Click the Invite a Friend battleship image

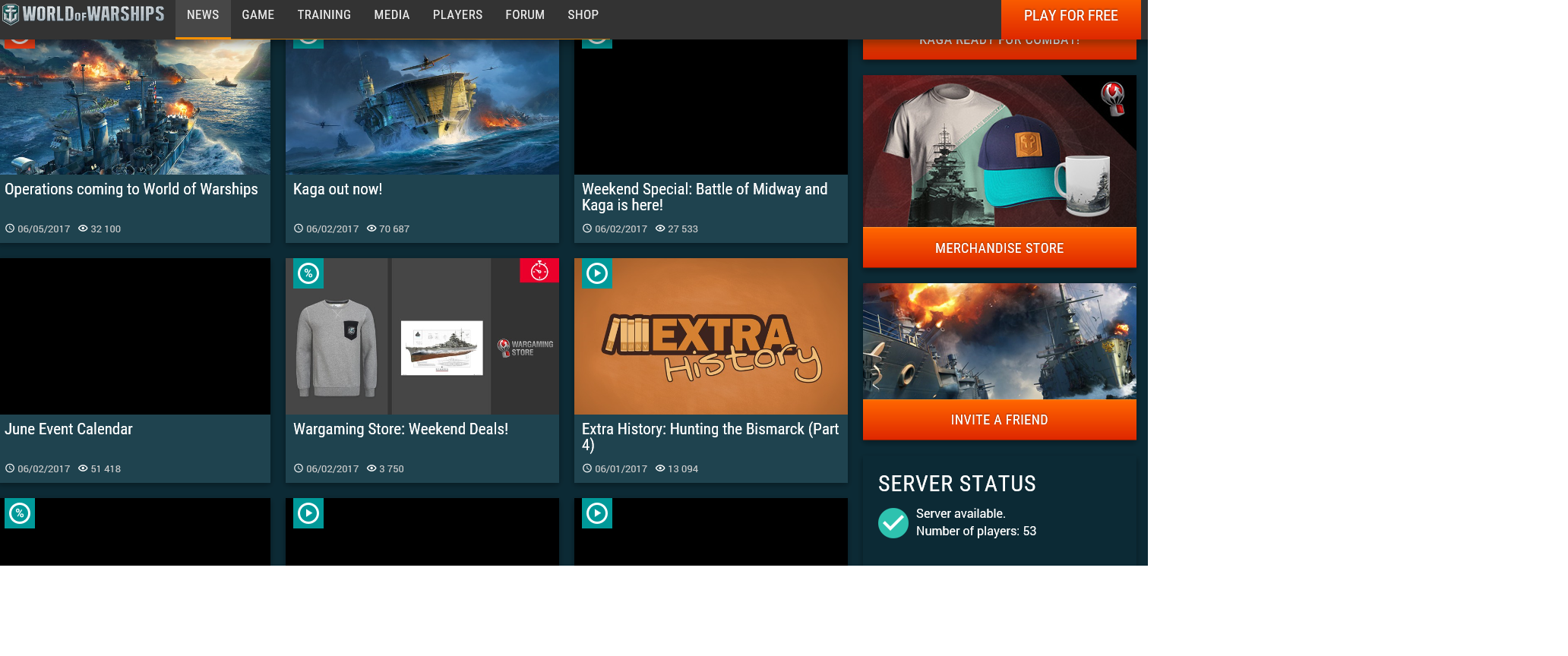point(1000,342)
